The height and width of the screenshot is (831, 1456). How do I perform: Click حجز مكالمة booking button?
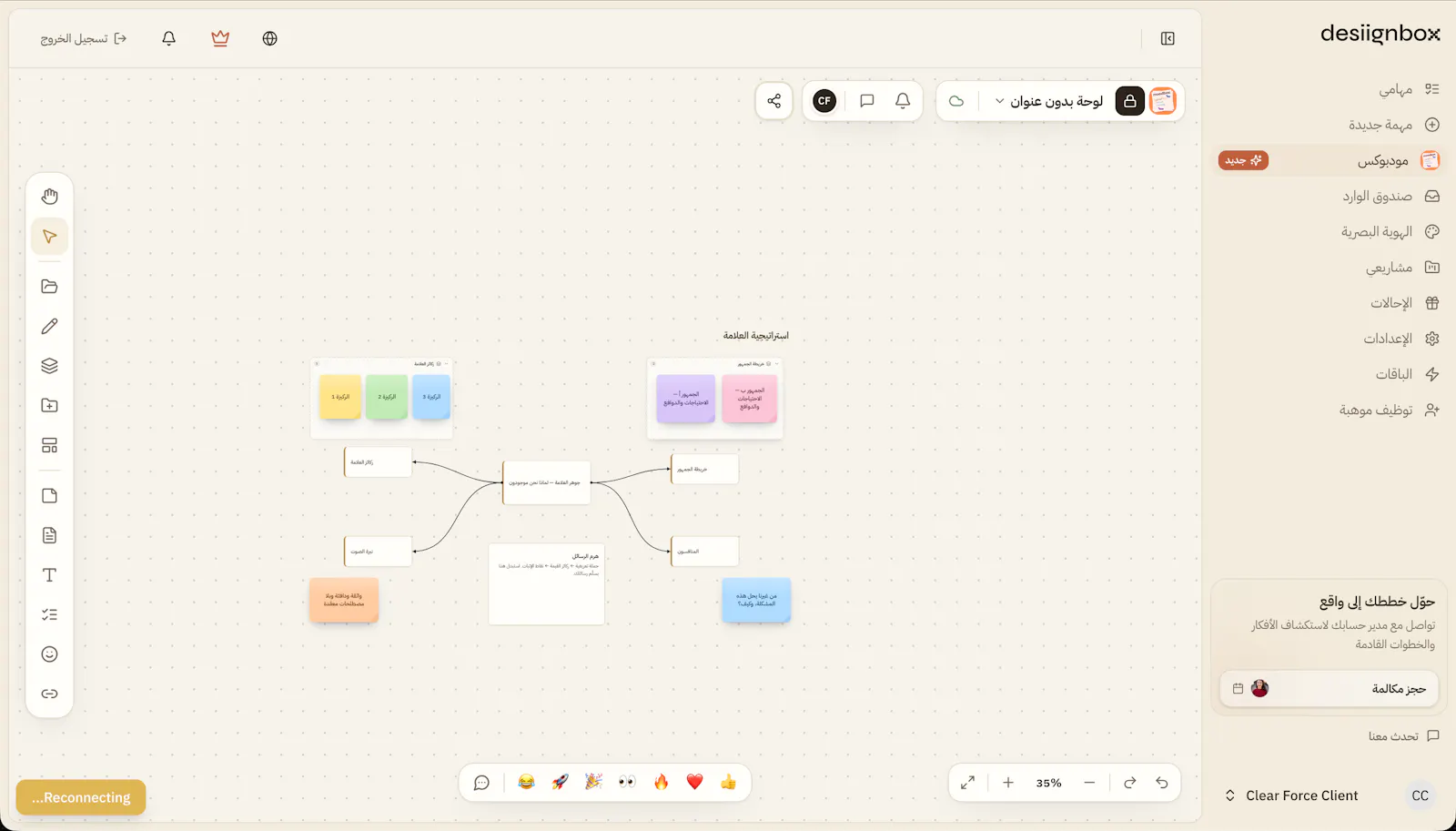click(1329, 689)
